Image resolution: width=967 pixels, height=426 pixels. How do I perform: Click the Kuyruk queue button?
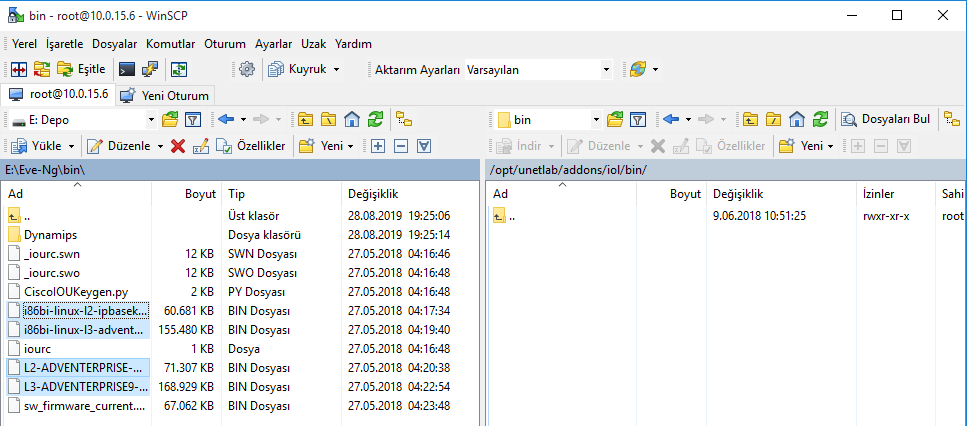[x=300, y=70]
